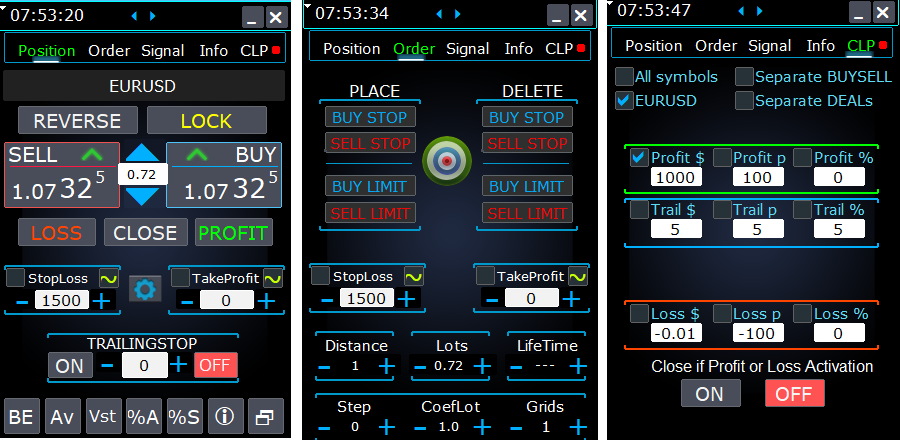This screenshot has height=440, width=900.
Task: Open CLP tab in Order panel
Action: 560,49
